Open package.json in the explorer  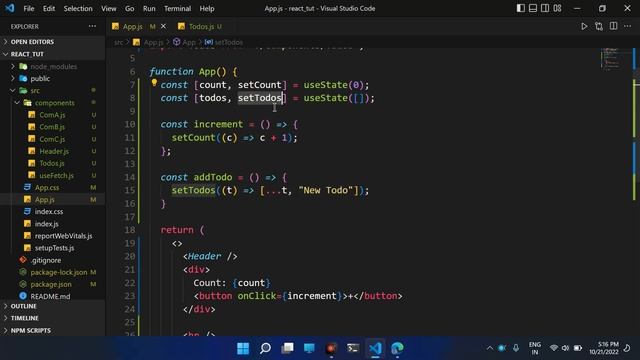click(x=52, y=284)
